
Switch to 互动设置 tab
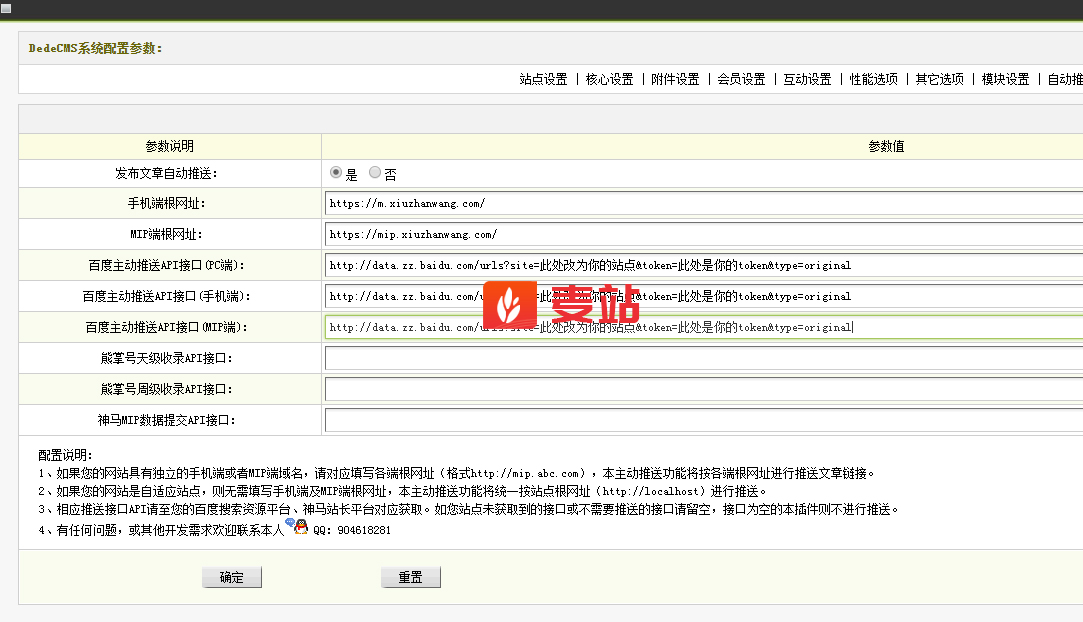(x=807, y=80)
